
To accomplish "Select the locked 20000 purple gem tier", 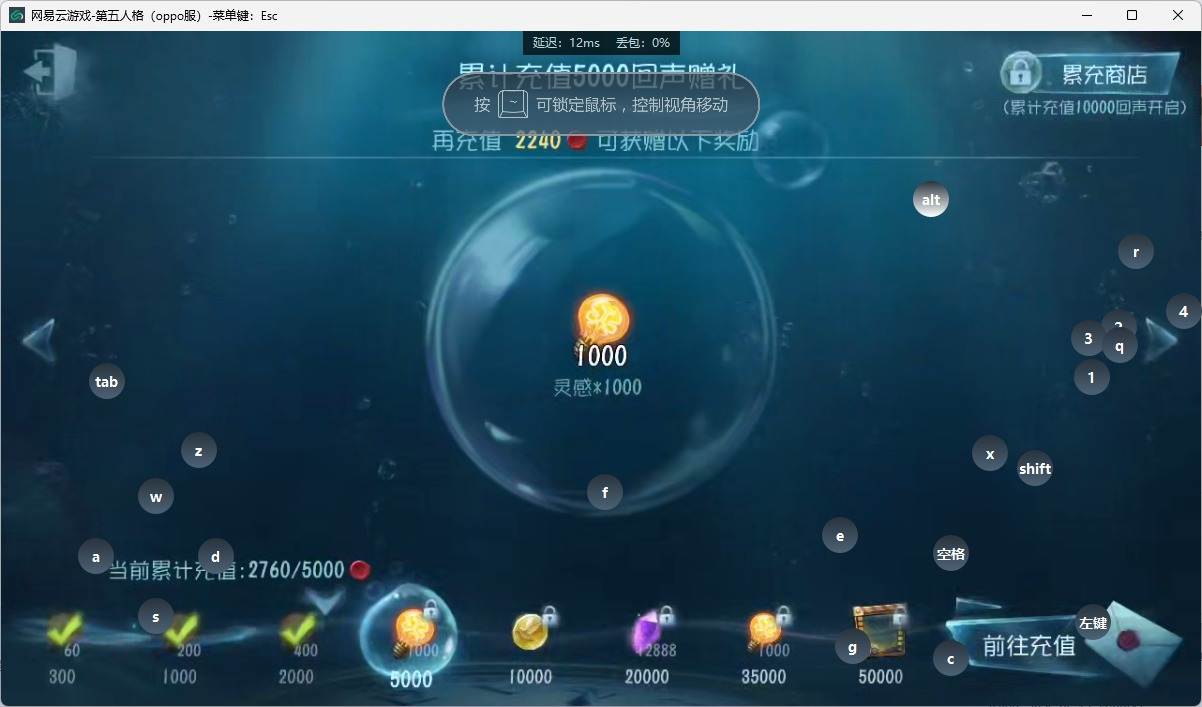I will point(648,645).
